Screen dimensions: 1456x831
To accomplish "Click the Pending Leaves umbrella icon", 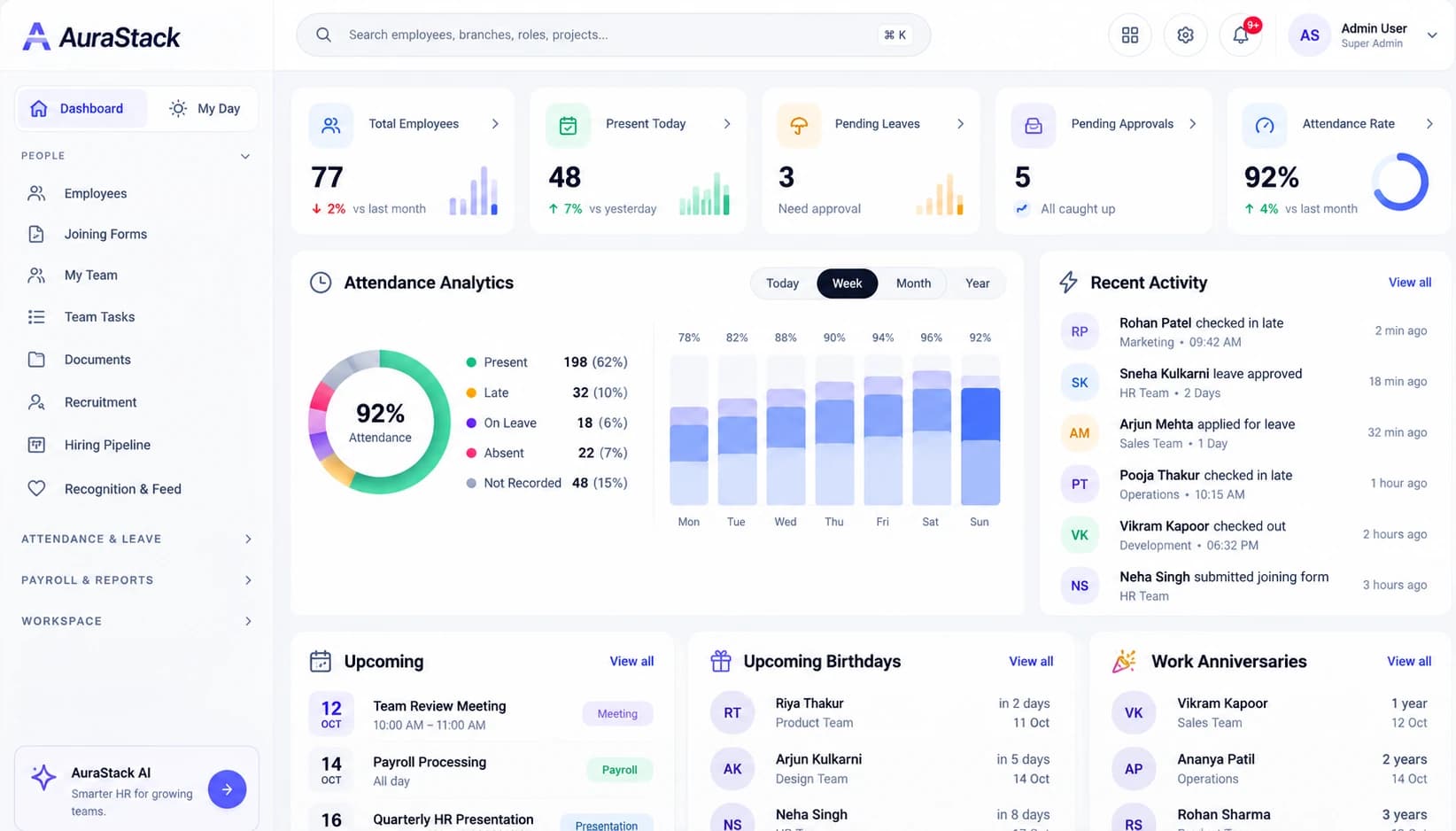I will [799, 125].
